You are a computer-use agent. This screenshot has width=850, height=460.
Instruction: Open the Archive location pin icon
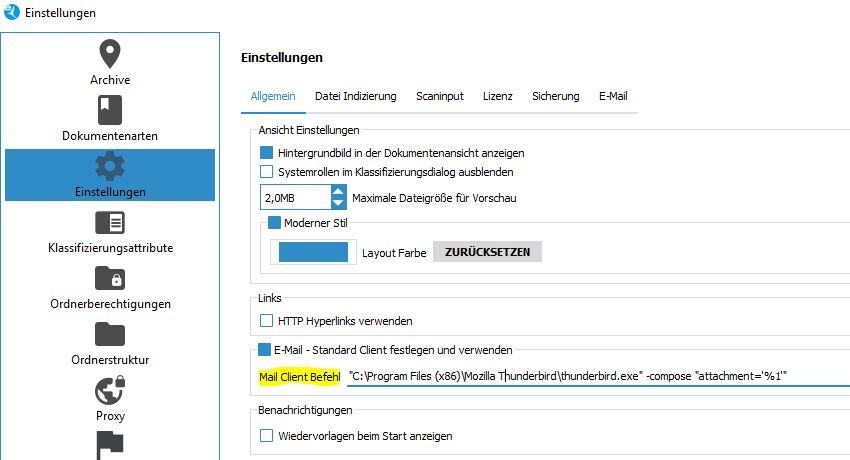click(x=110, y=54)
